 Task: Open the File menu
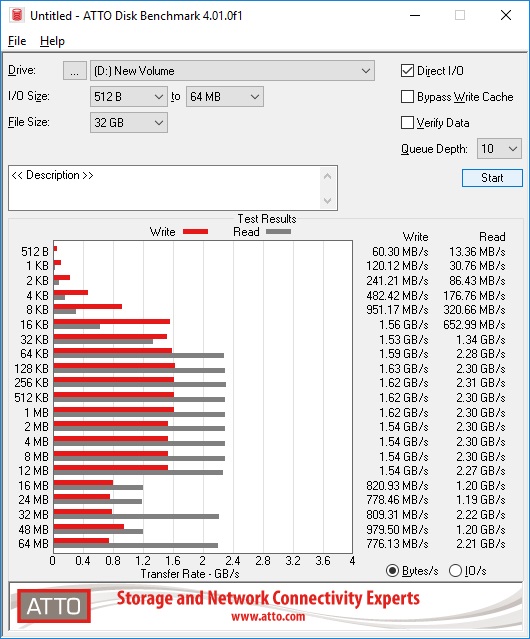[17, 41]
